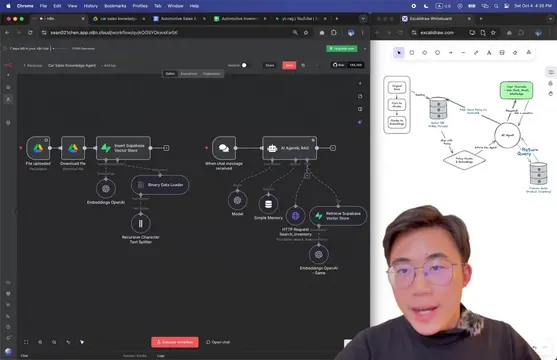Click Add tag next to workflow name
Image resolution: width=557 pixels, height=360 pixels.
(x=109, y=66)
